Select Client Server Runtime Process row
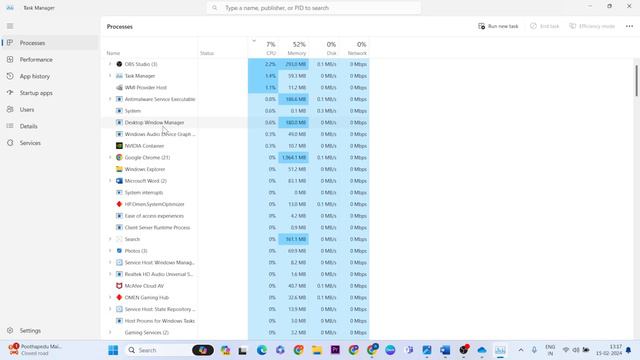Screen dimensions: 640x360 coord(236,227)
